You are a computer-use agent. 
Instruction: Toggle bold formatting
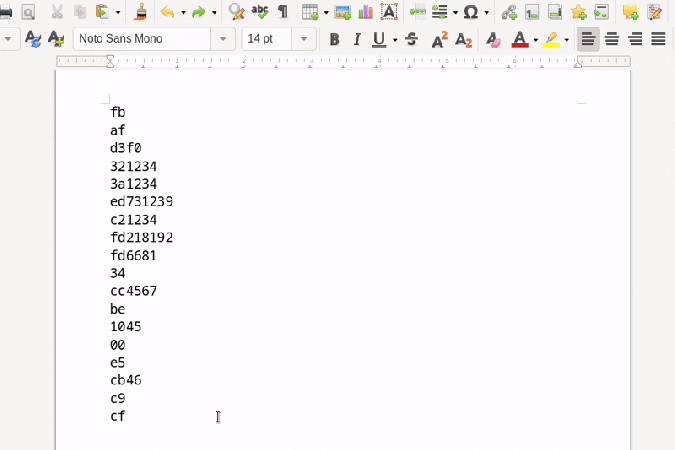334,40
